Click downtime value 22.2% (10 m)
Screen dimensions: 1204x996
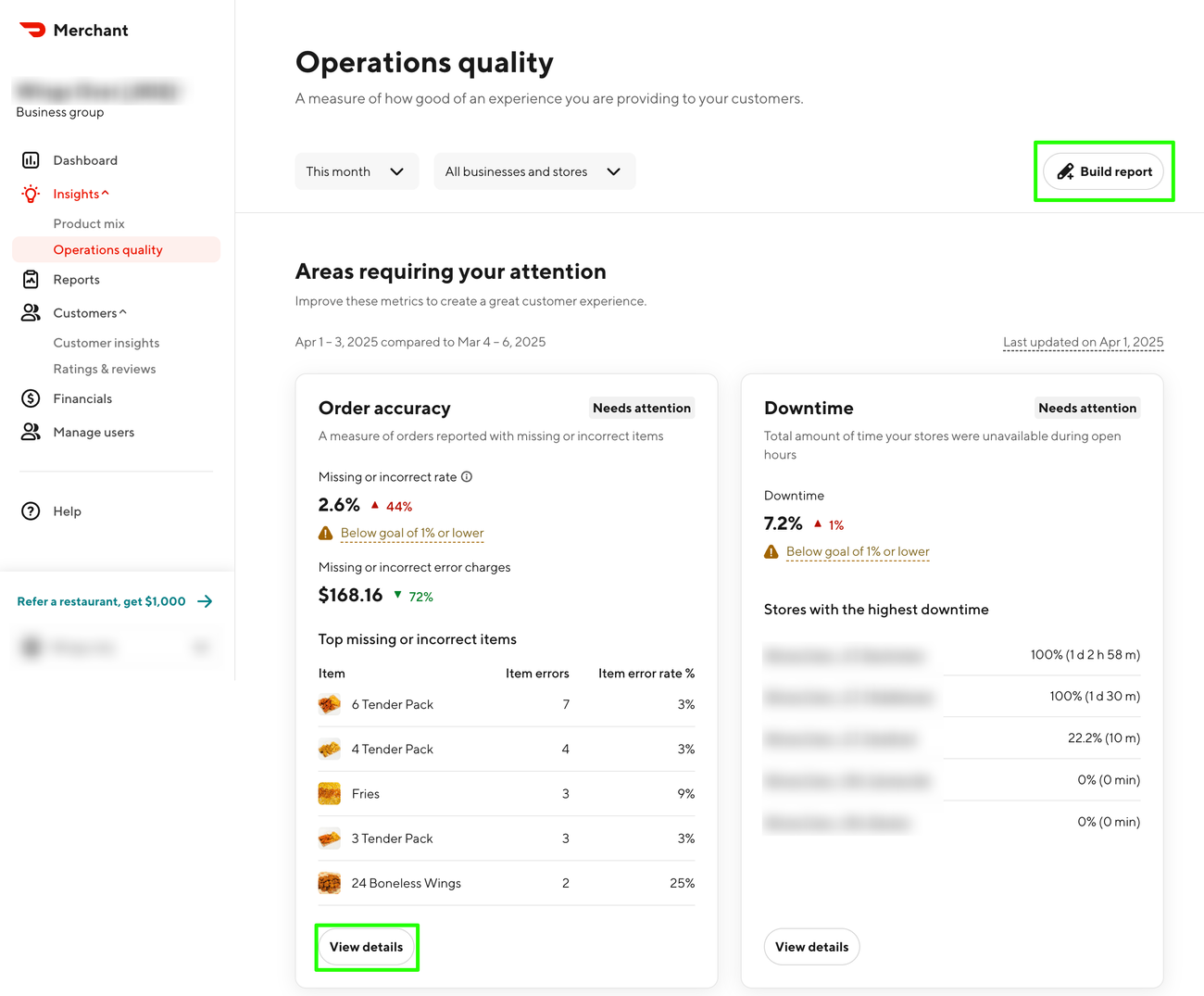(1104, 738)
